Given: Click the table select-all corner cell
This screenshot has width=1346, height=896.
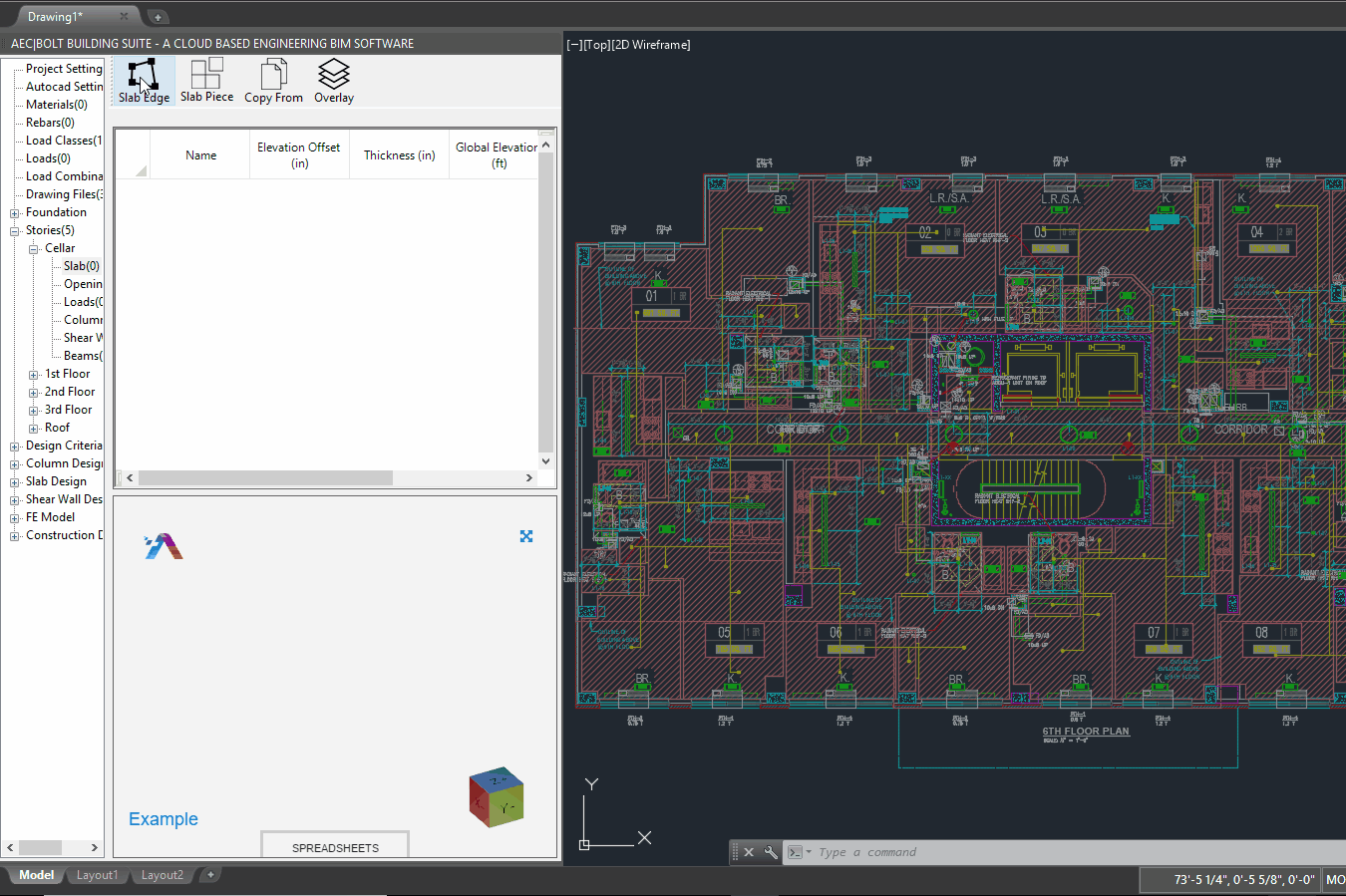Looking at the screenshot, I should tap(134, 155).
